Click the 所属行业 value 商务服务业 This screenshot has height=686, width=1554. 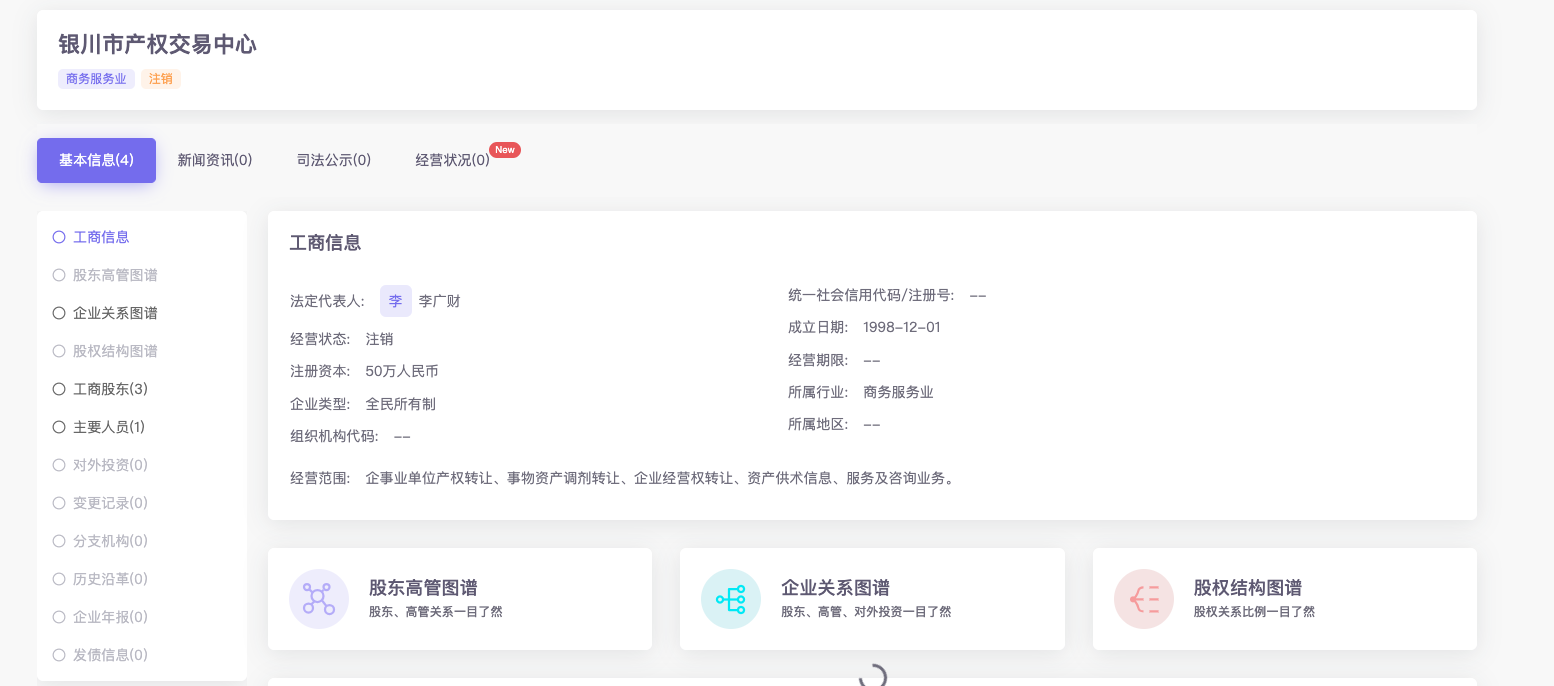pyautogui.click(x=898, y=392)
